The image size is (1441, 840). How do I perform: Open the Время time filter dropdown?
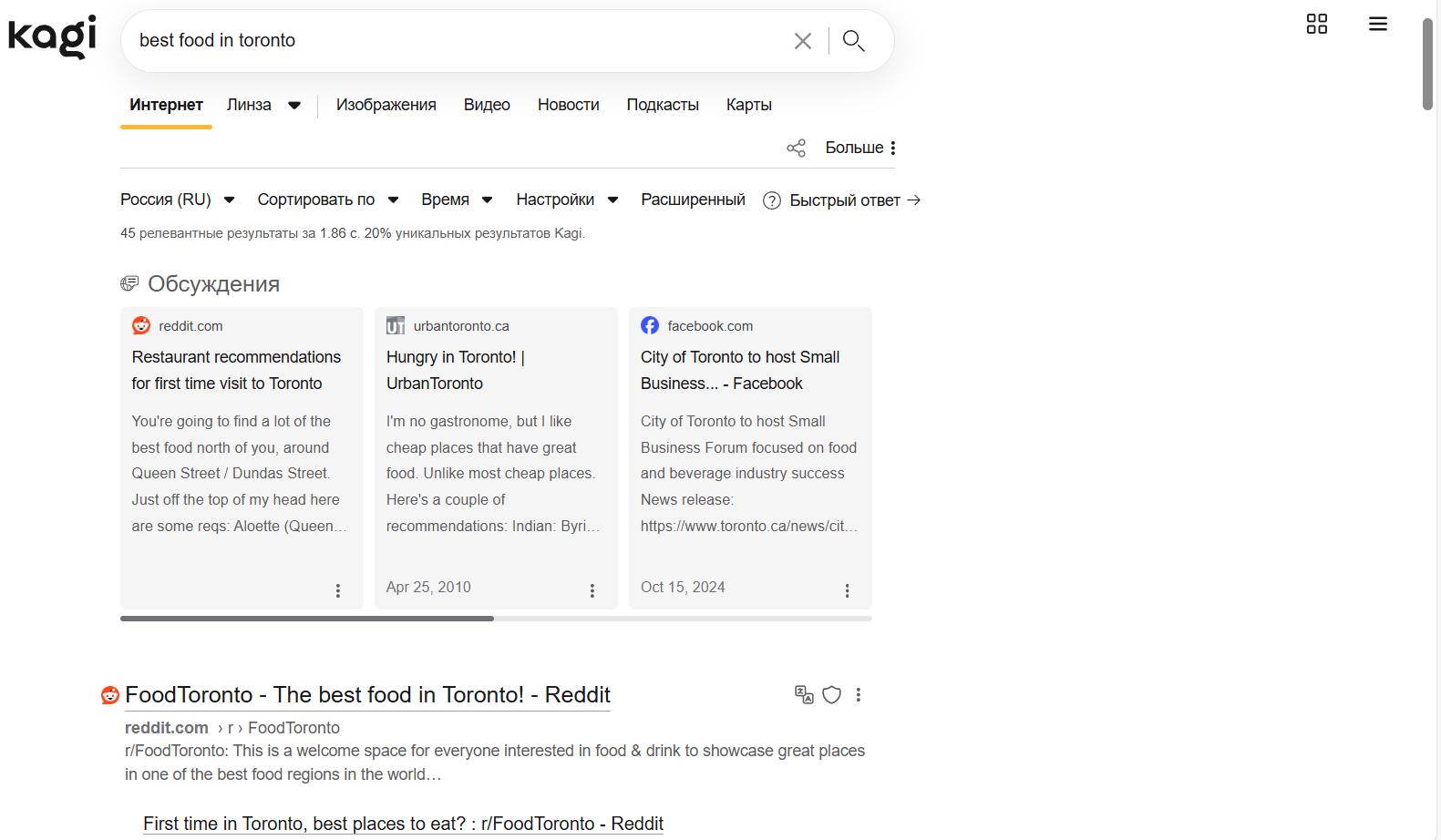458,200
